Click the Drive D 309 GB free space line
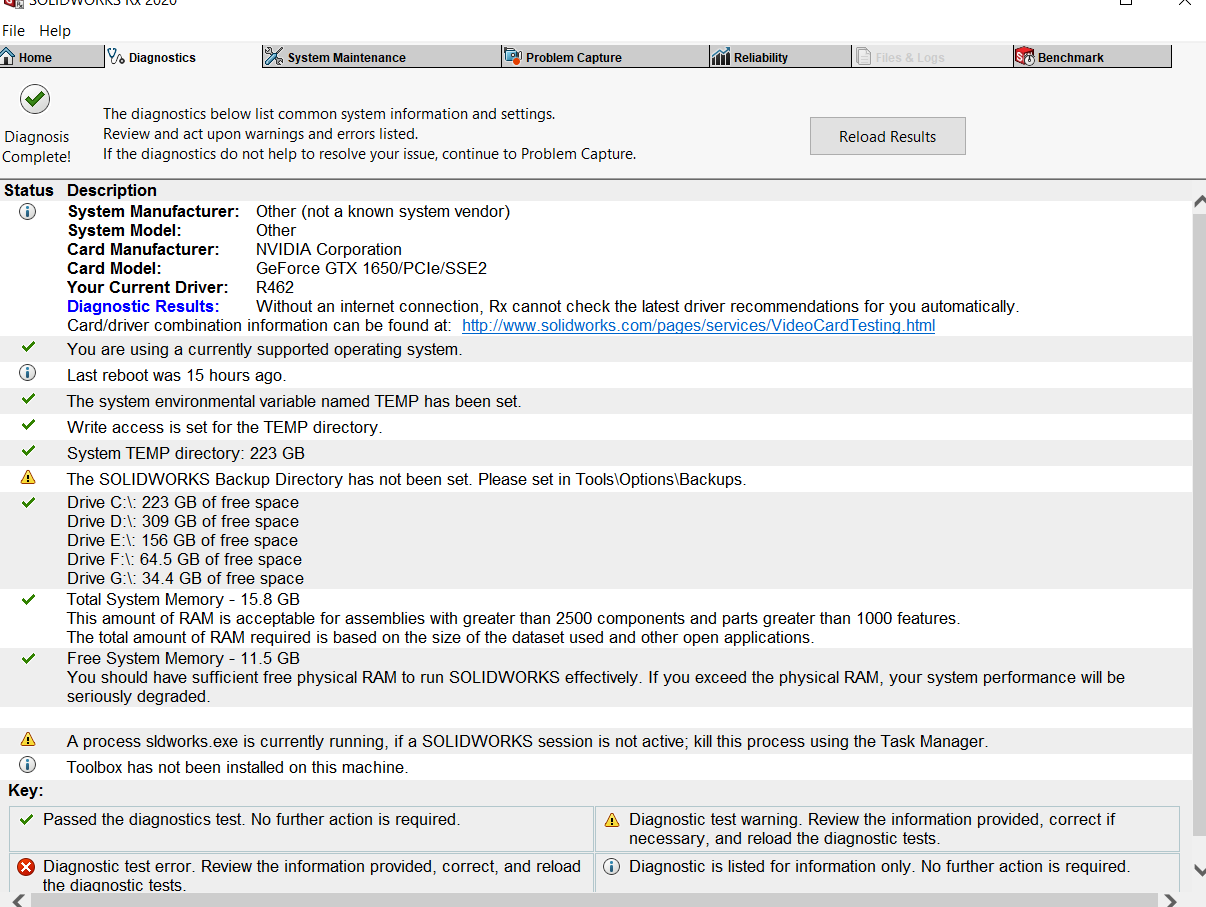The width and height of the screenshot is (1206, 907). pos(183,521)
